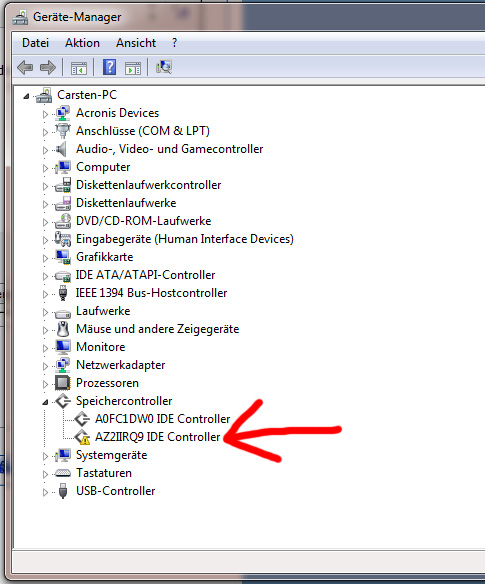Click the USB-Controller plug icon

tap(63, 491)
